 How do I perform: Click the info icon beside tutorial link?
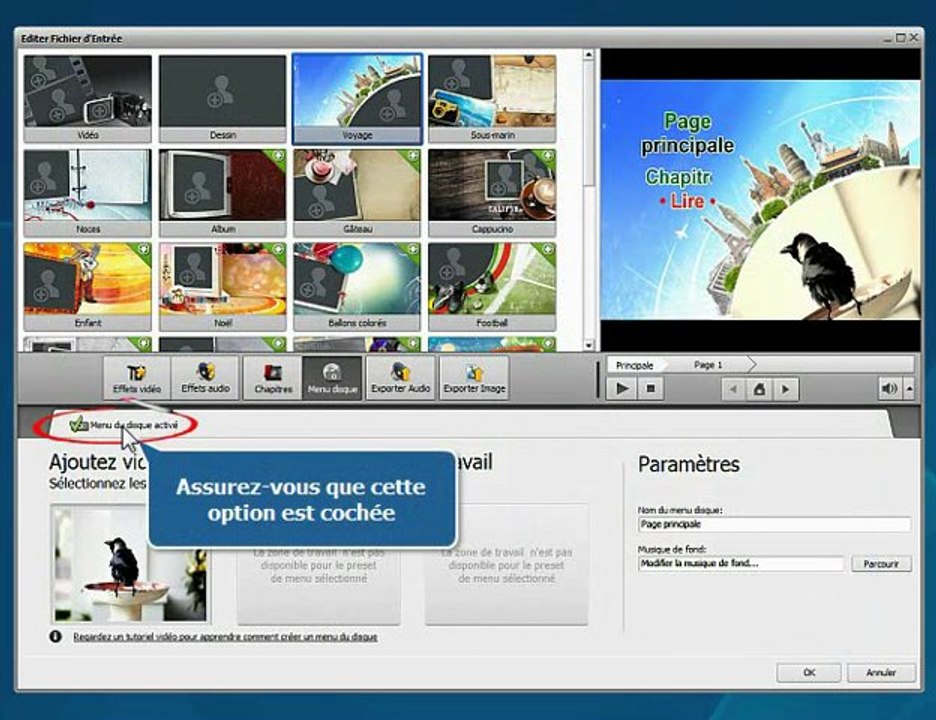pyautogui.click(x=56, y=636)
